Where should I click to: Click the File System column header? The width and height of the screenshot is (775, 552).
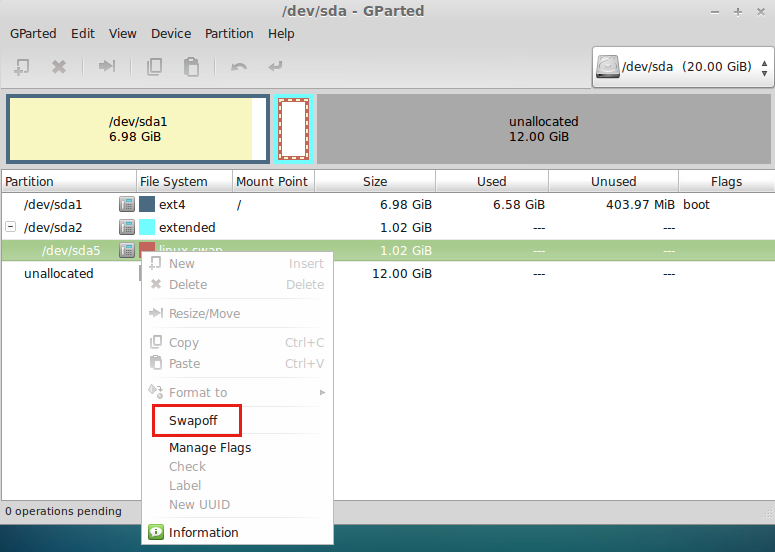[x=174, y=181]
